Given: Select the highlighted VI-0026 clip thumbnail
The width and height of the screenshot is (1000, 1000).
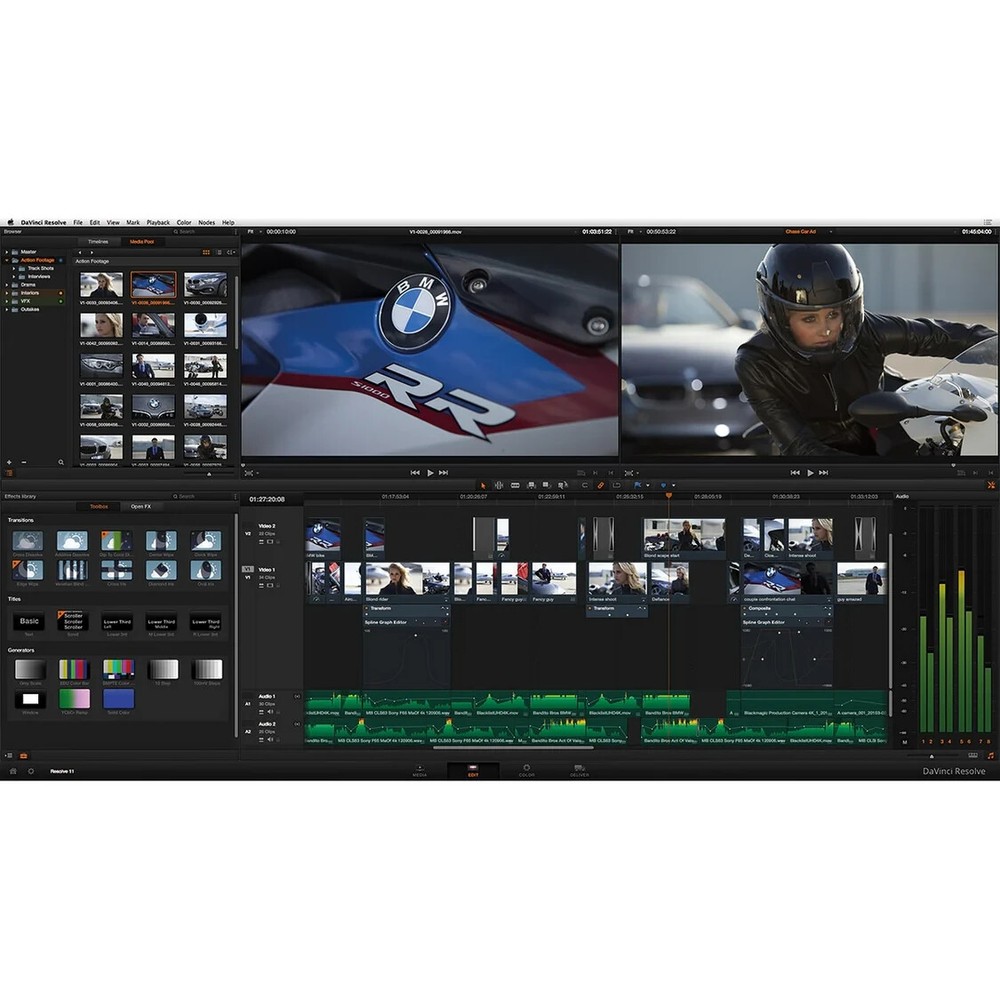Looking at the screenshot, I should coord(154,284).
